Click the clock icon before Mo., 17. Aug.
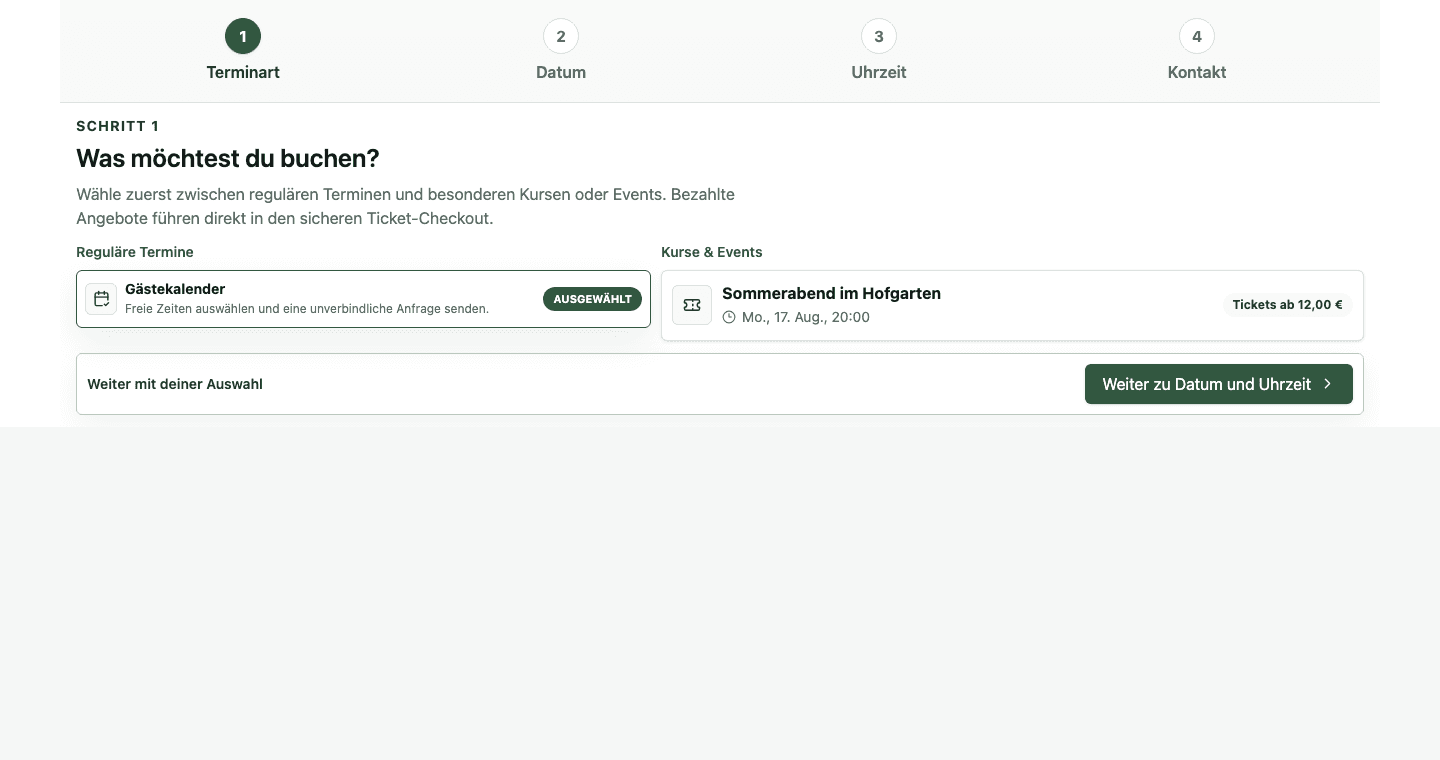Image resolution: width=1440 pixels, height=760 pixels. tap(729, 317)
